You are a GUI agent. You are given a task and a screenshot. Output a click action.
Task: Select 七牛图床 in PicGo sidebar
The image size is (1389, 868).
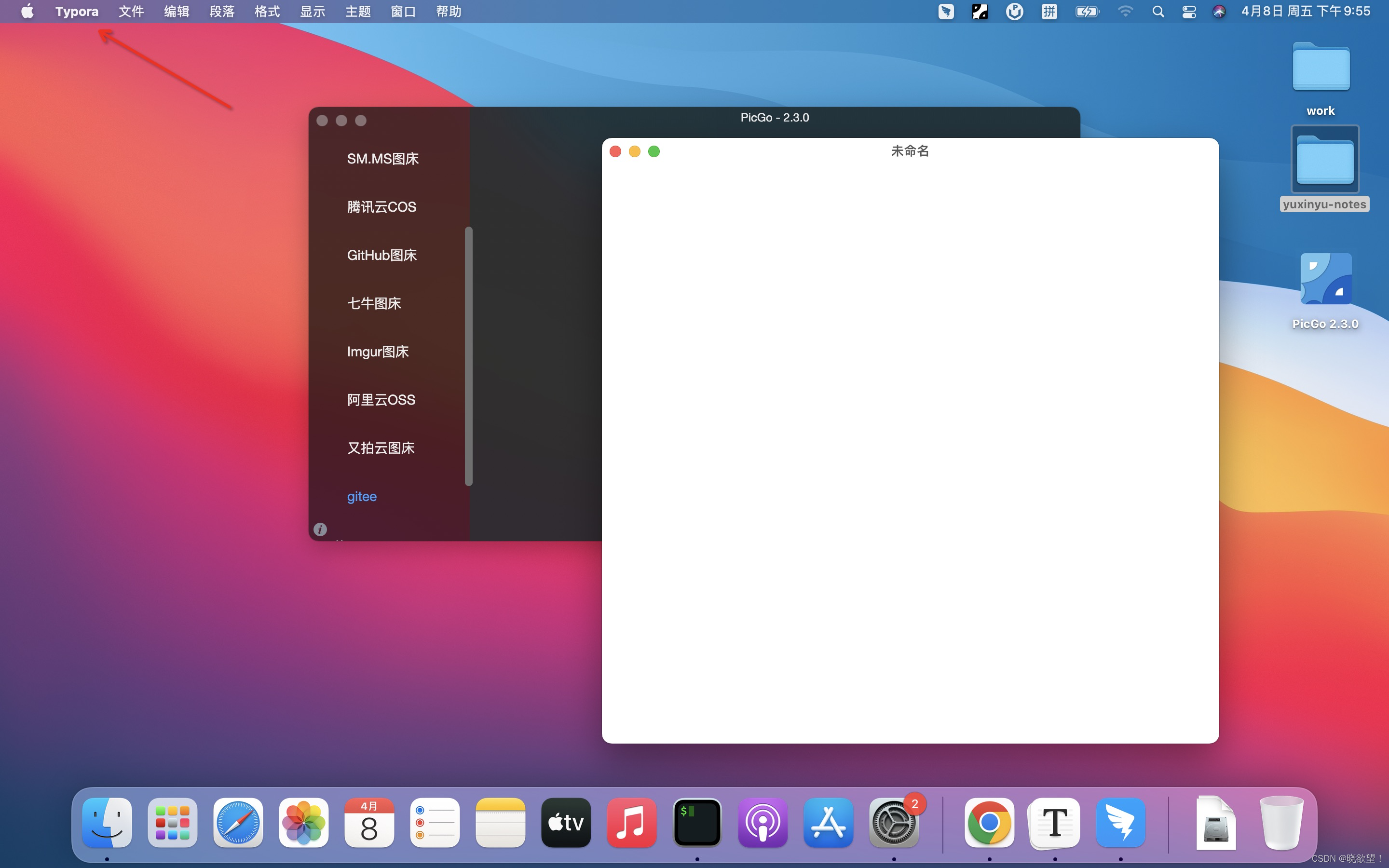[x=374, y=303]
